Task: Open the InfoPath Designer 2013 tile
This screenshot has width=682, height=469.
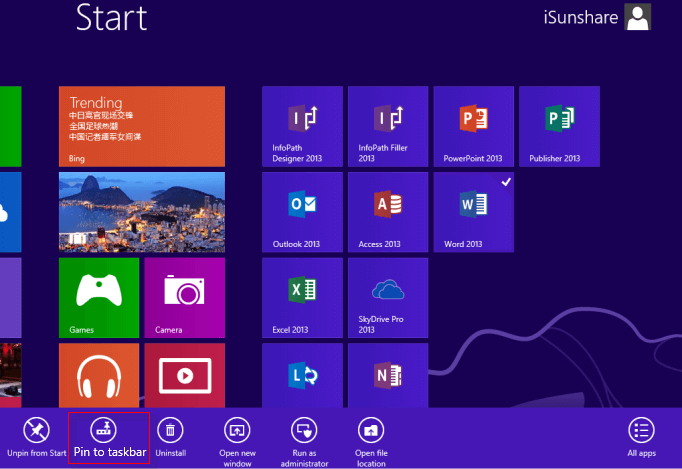Action: 302,126
